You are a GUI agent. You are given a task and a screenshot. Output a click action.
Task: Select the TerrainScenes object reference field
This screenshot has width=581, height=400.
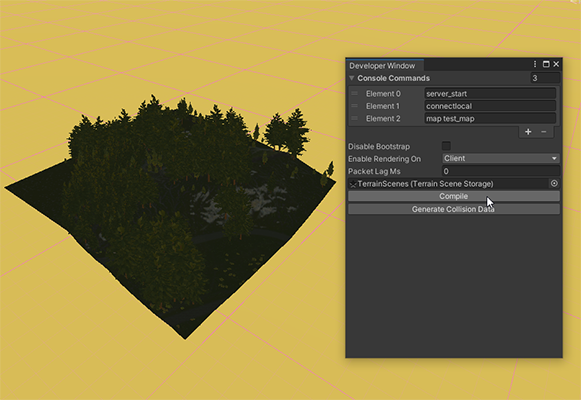(x=449, y=184)
